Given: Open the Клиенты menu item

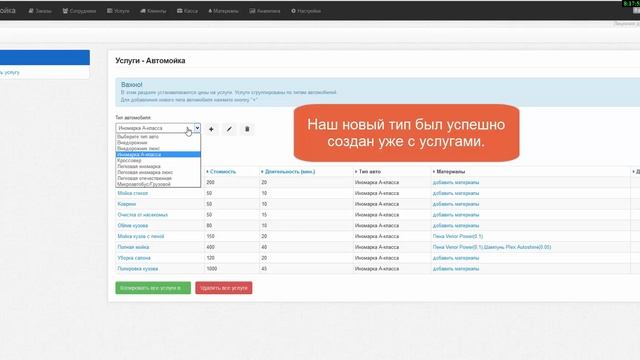Looking at the screenshot, I should click(153, 11).
